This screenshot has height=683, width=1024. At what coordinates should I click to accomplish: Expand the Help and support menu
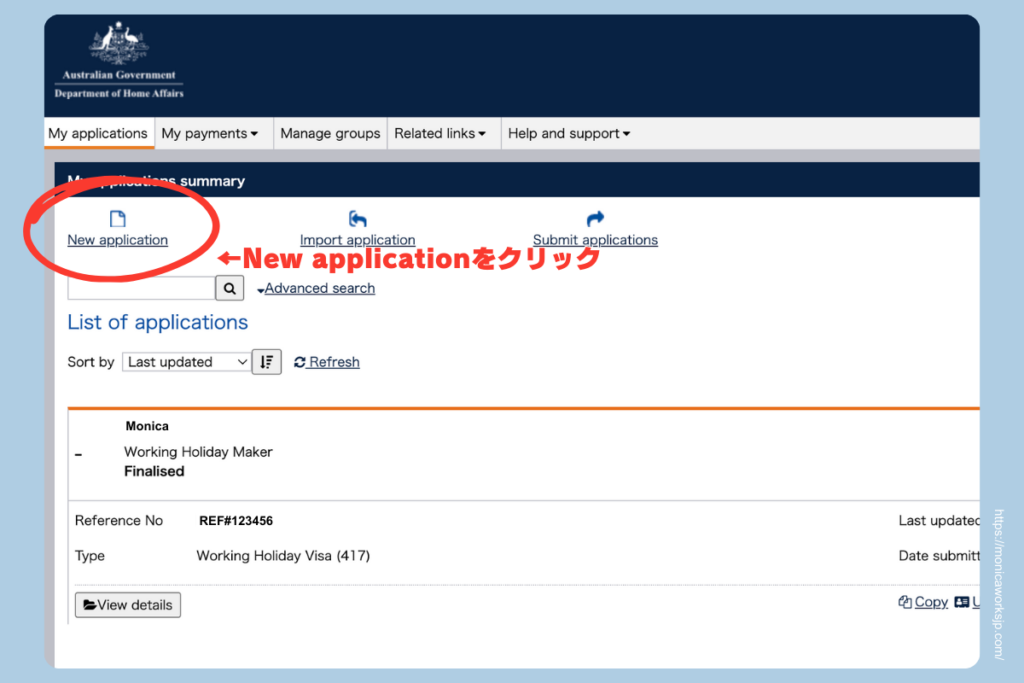pos(569,133)
